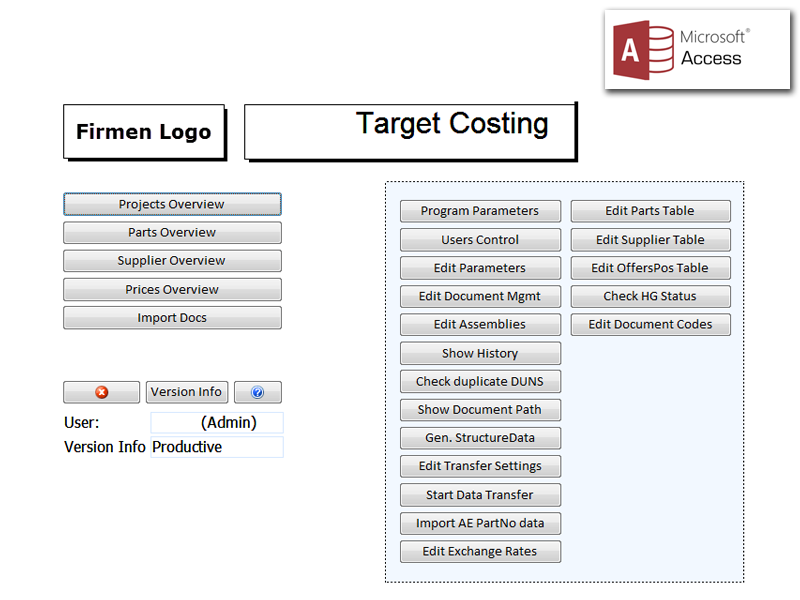Open the Prices Overview form
Image resolution: width=800 pixels, height=600 pixels.
172,289
